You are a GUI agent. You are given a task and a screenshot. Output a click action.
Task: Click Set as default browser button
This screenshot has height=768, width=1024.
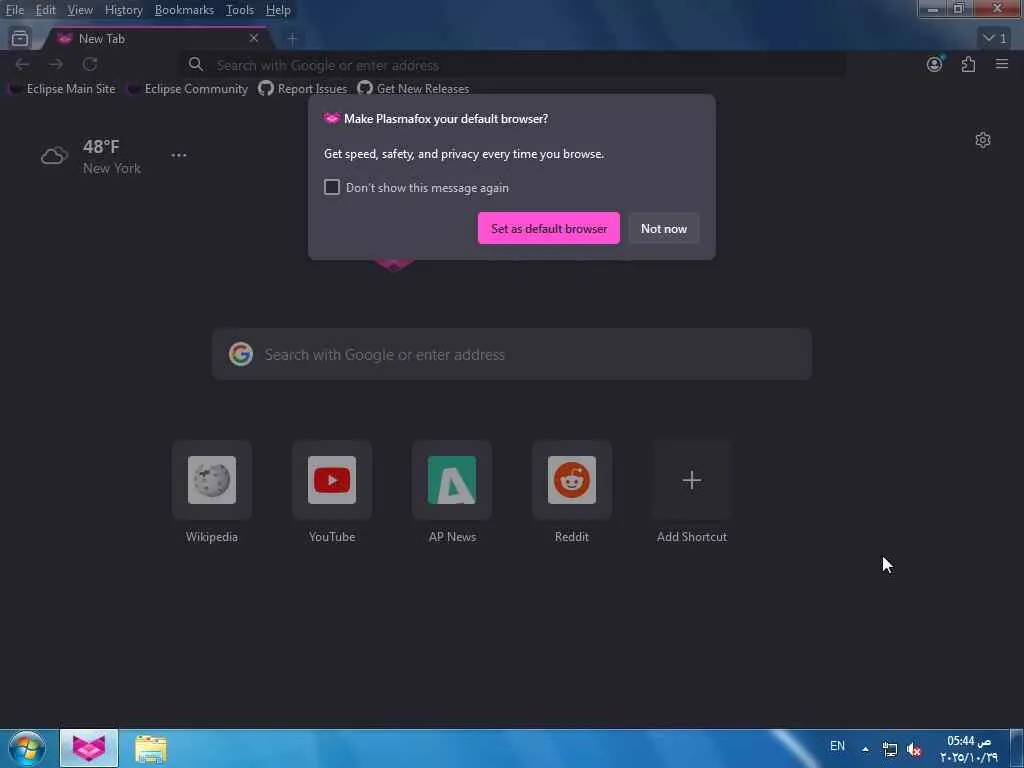tap(549, 228)
